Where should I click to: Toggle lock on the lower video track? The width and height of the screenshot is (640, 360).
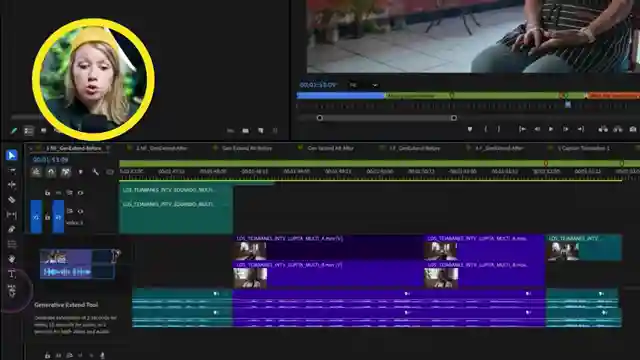click(x=47, y=217)
